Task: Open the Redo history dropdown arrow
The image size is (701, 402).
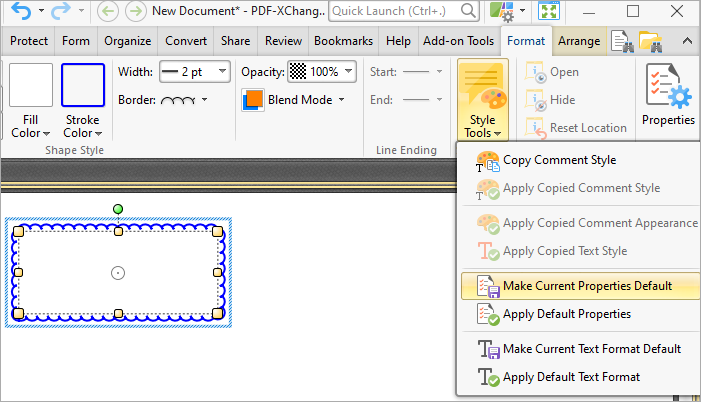Action: click(x=81, y=11)
